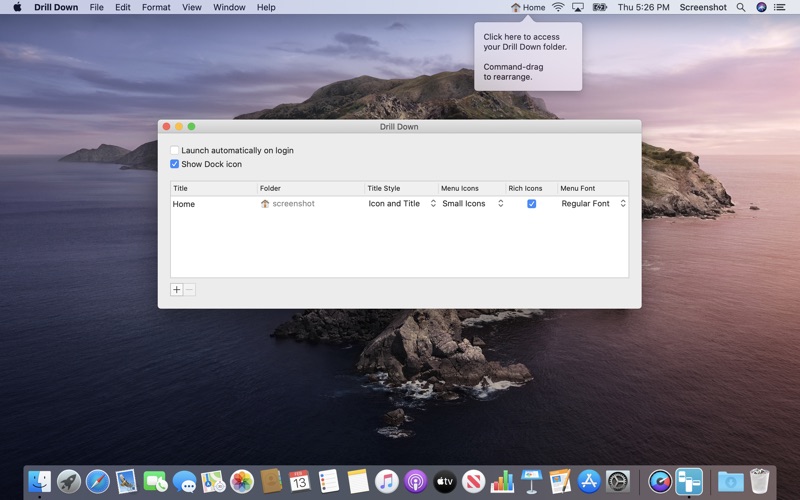Open Spotlight search

741,7
